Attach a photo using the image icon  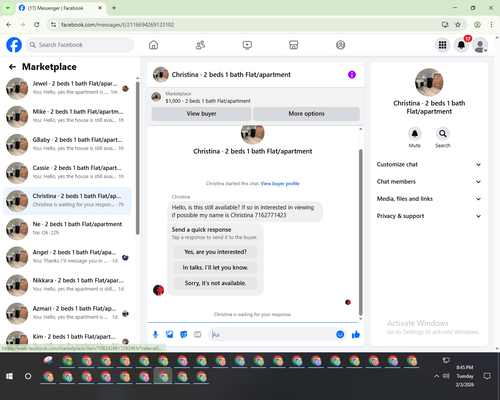(170, 334)
